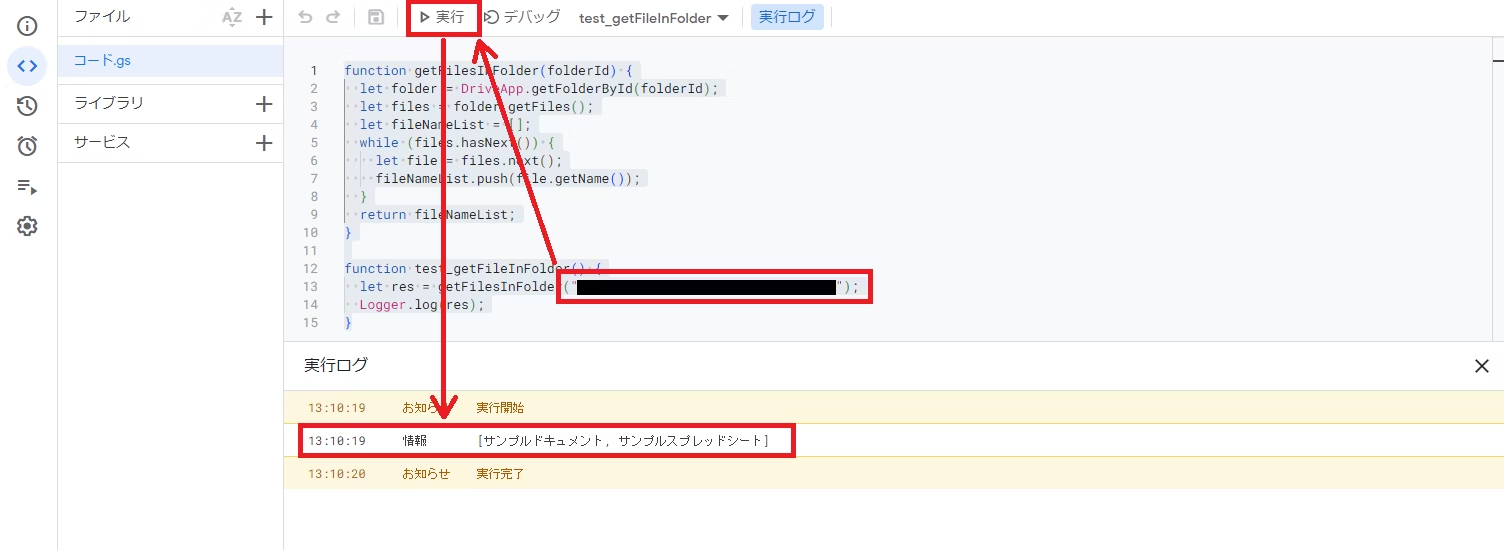Select the 実行開始 log entry
Screen dimensions: 1504x550
(892, 408)
